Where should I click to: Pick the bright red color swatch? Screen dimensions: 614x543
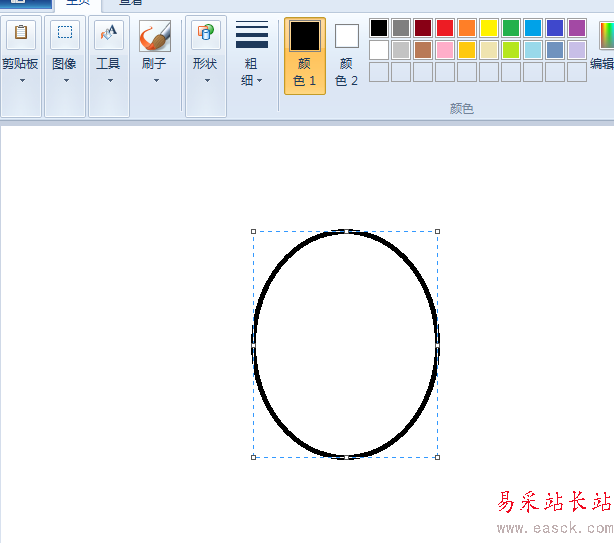445,28
